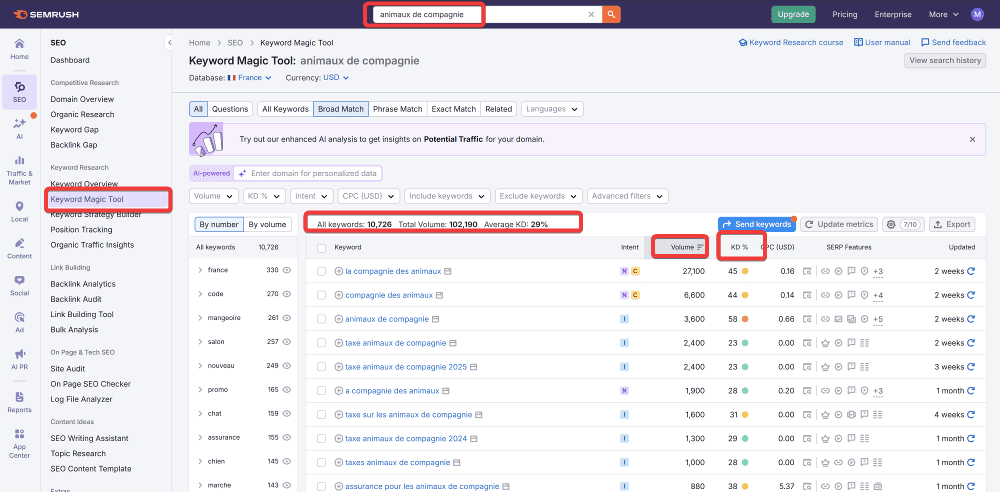Select the Questions tab
The image size is (1000, 492).
[230, 109]
